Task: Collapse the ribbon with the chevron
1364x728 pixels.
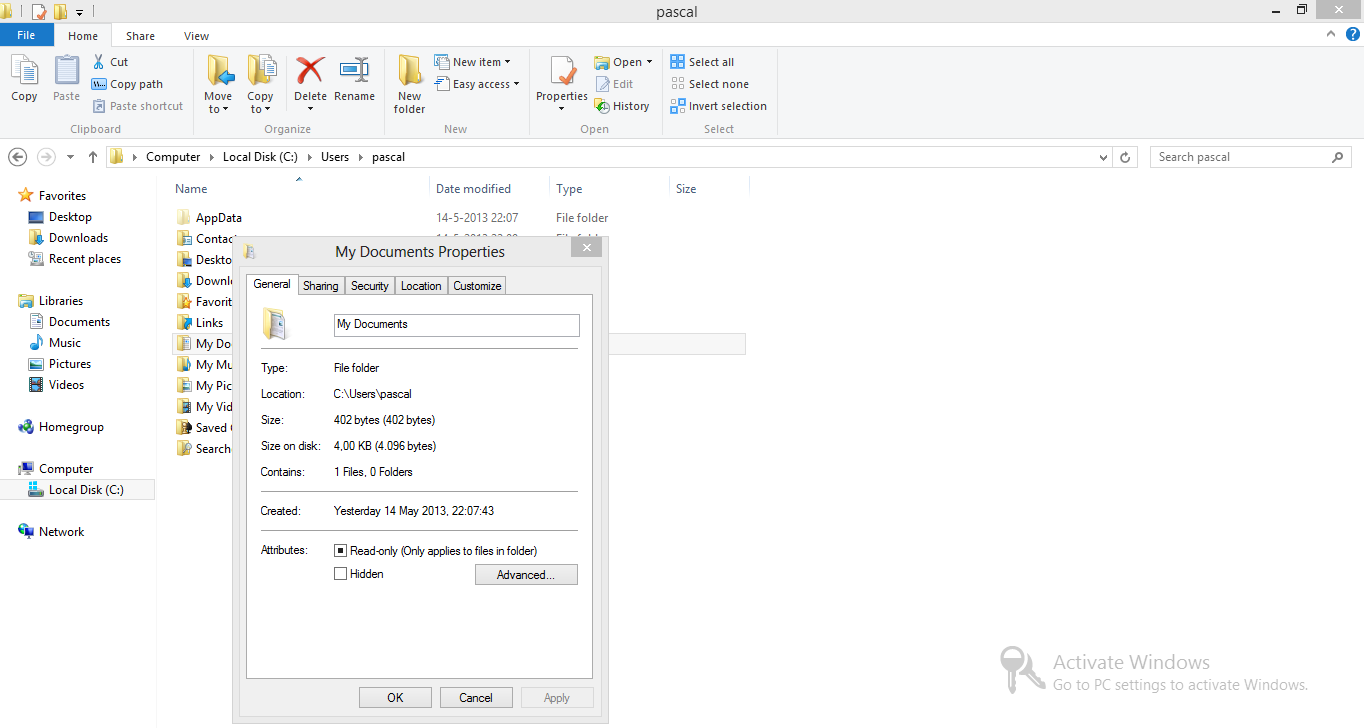Action: (x=1330, y=34)
